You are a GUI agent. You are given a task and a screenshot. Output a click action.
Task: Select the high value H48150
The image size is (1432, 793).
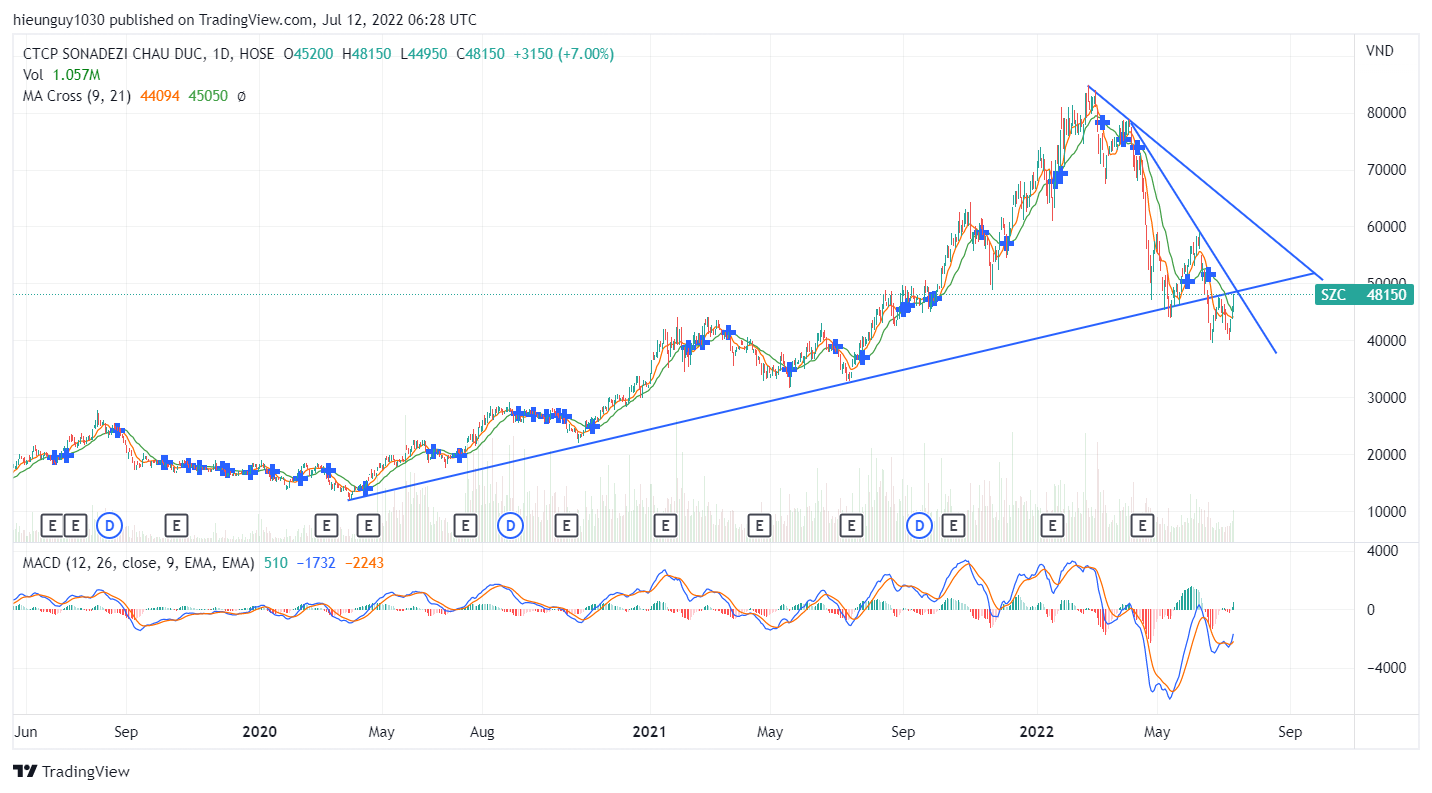367,54
